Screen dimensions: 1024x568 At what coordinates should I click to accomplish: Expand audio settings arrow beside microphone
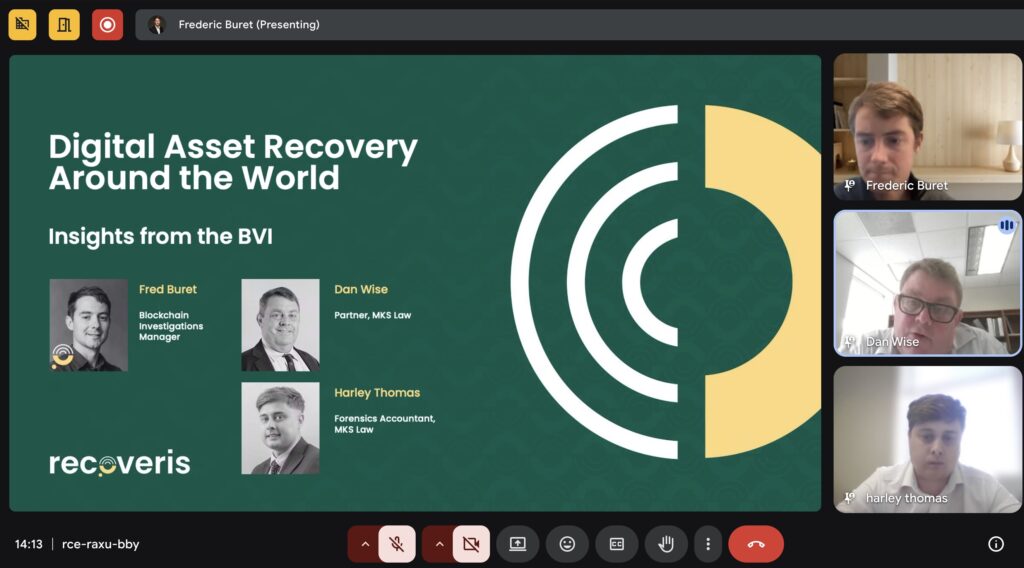point(364,544)
